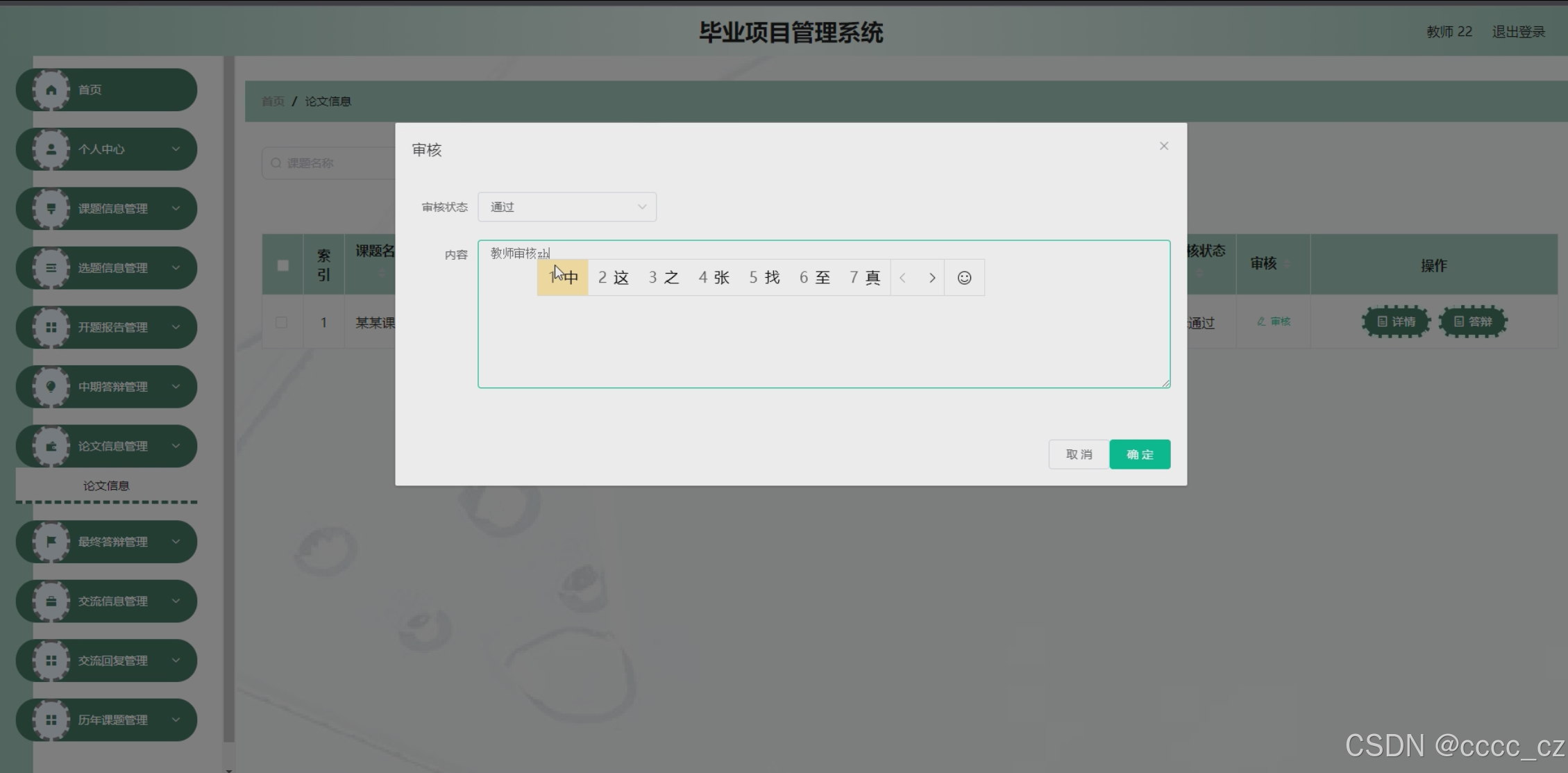Click the personal center user icon
The height and width of the screenshot is (773, 1568).
51,149
